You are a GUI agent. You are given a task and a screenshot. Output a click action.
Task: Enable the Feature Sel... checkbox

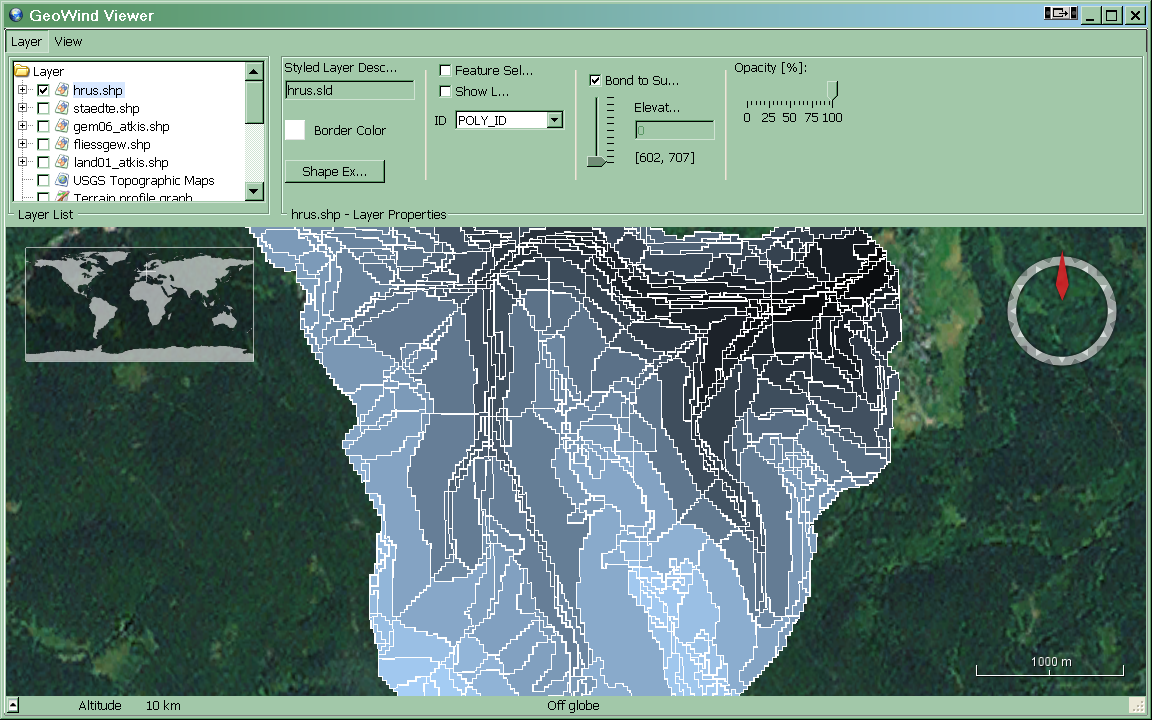446,71
